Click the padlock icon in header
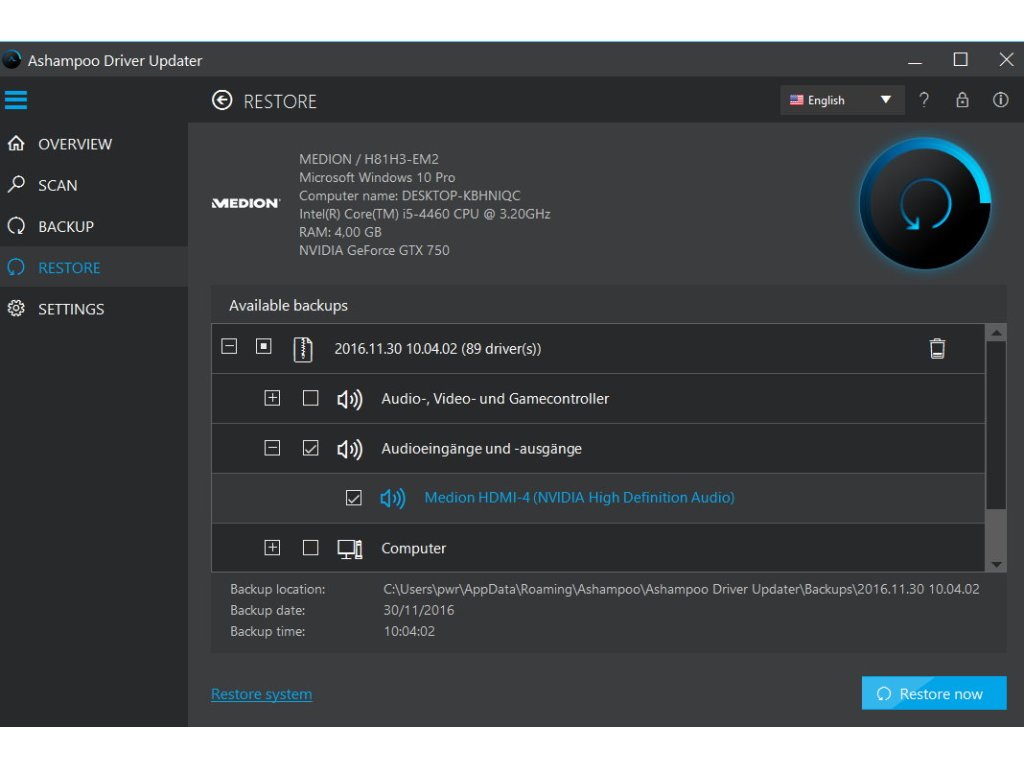This screenshot has height=768, width=1024. tap(962, 100)
